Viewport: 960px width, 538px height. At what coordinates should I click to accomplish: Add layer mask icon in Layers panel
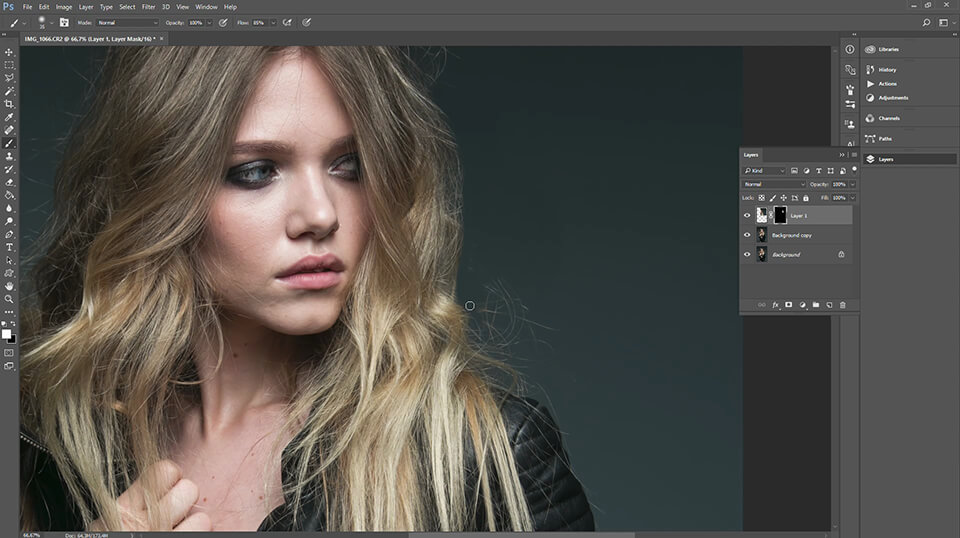(789, 305)
